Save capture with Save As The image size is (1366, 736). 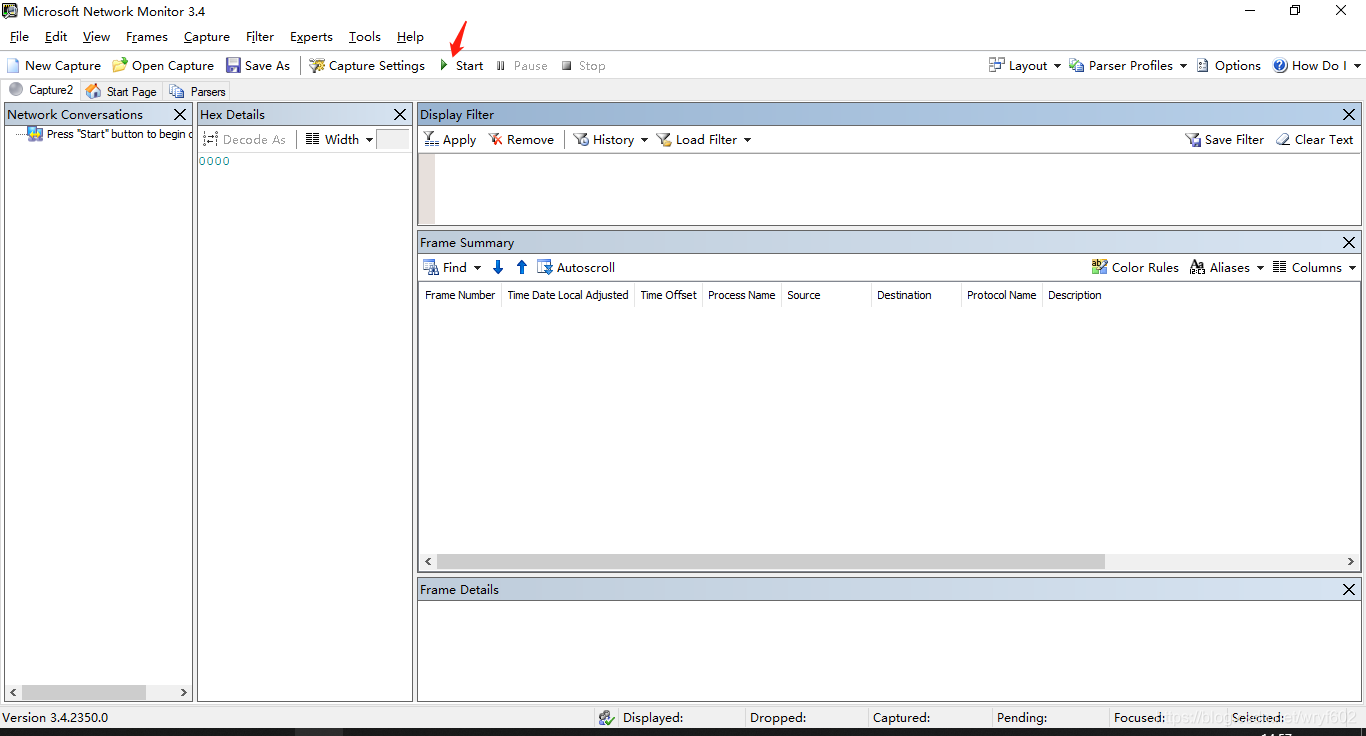tap(258, 66)
